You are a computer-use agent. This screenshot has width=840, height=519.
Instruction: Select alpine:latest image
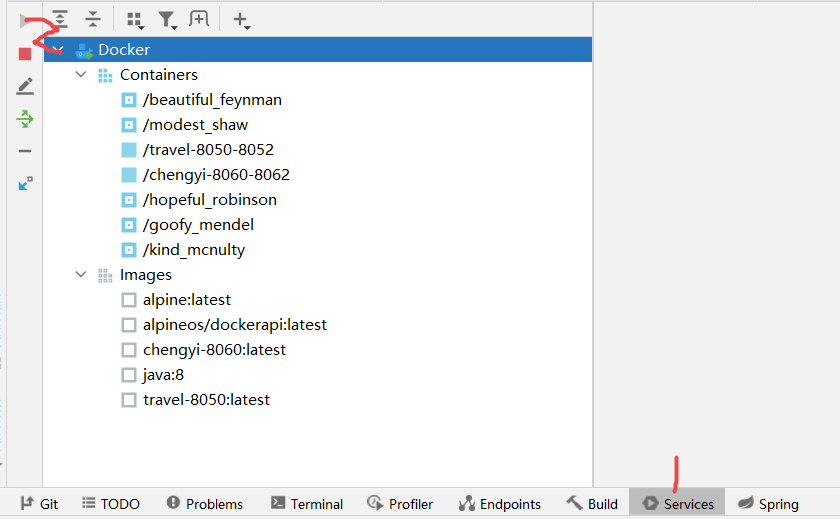click(x=187, y=300)
